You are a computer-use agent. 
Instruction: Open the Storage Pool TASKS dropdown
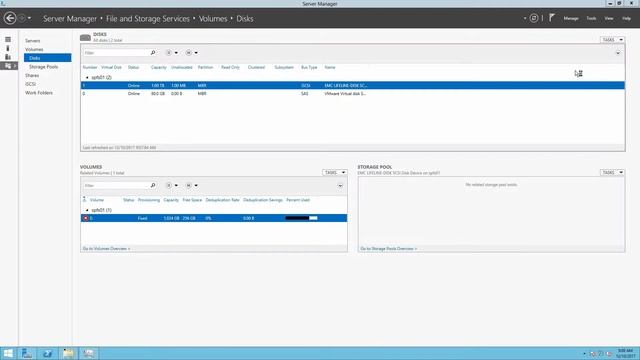(x=612, y=173)
